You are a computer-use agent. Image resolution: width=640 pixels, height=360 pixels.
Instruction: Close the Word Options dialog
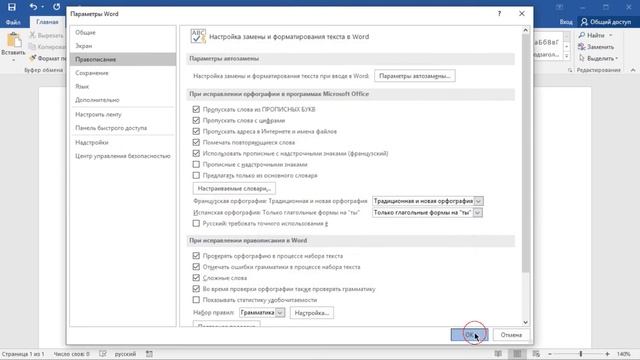pos(522,13)
